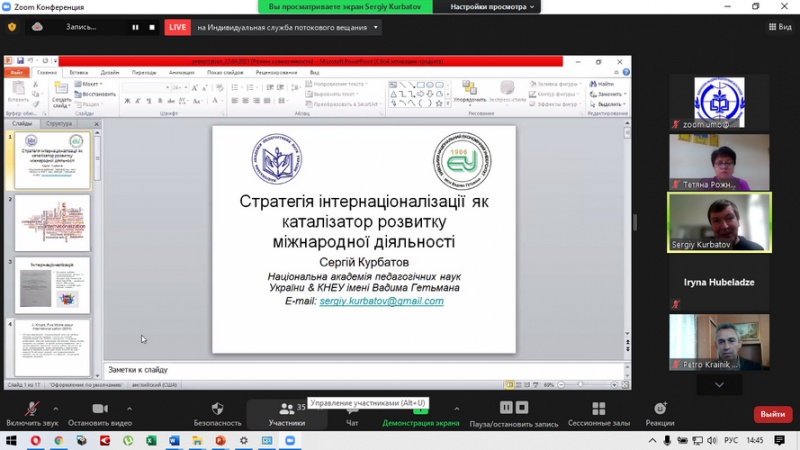This screenshot has height=450, width=800.
Task: Adjust the PowerPoint zoom slider in status bar
Action: (581, 384)
